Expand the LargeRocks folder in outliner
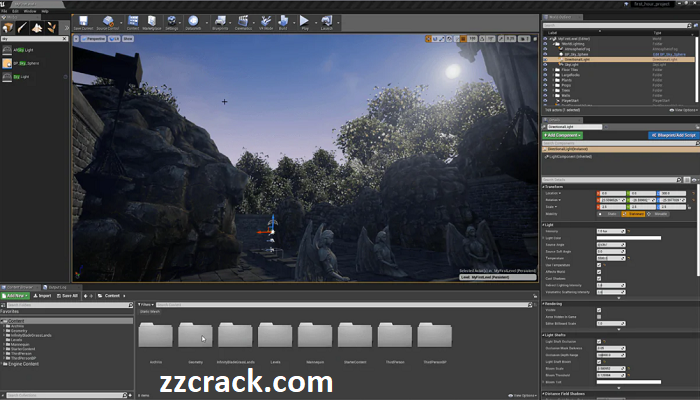This screenshot has height=400, width=700. [554, 75]
